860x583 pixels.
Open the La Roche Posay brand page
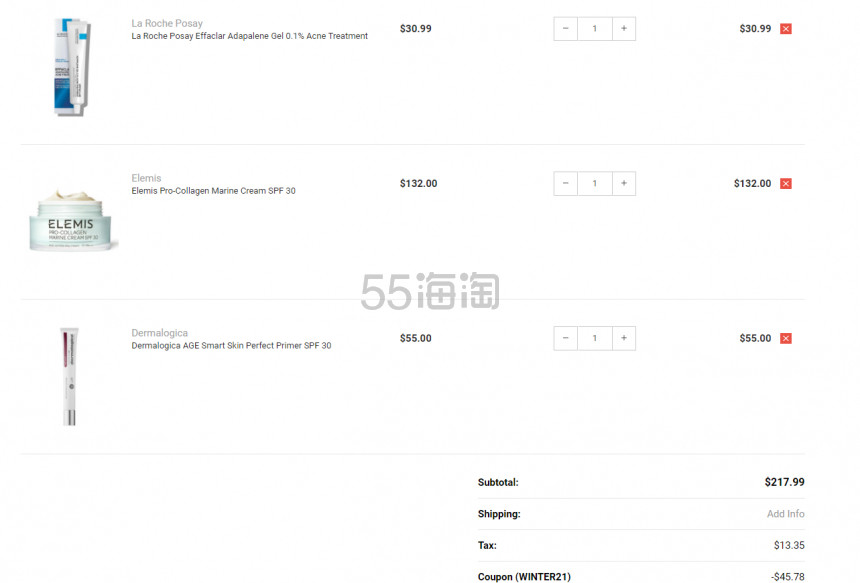pos(166,22)
